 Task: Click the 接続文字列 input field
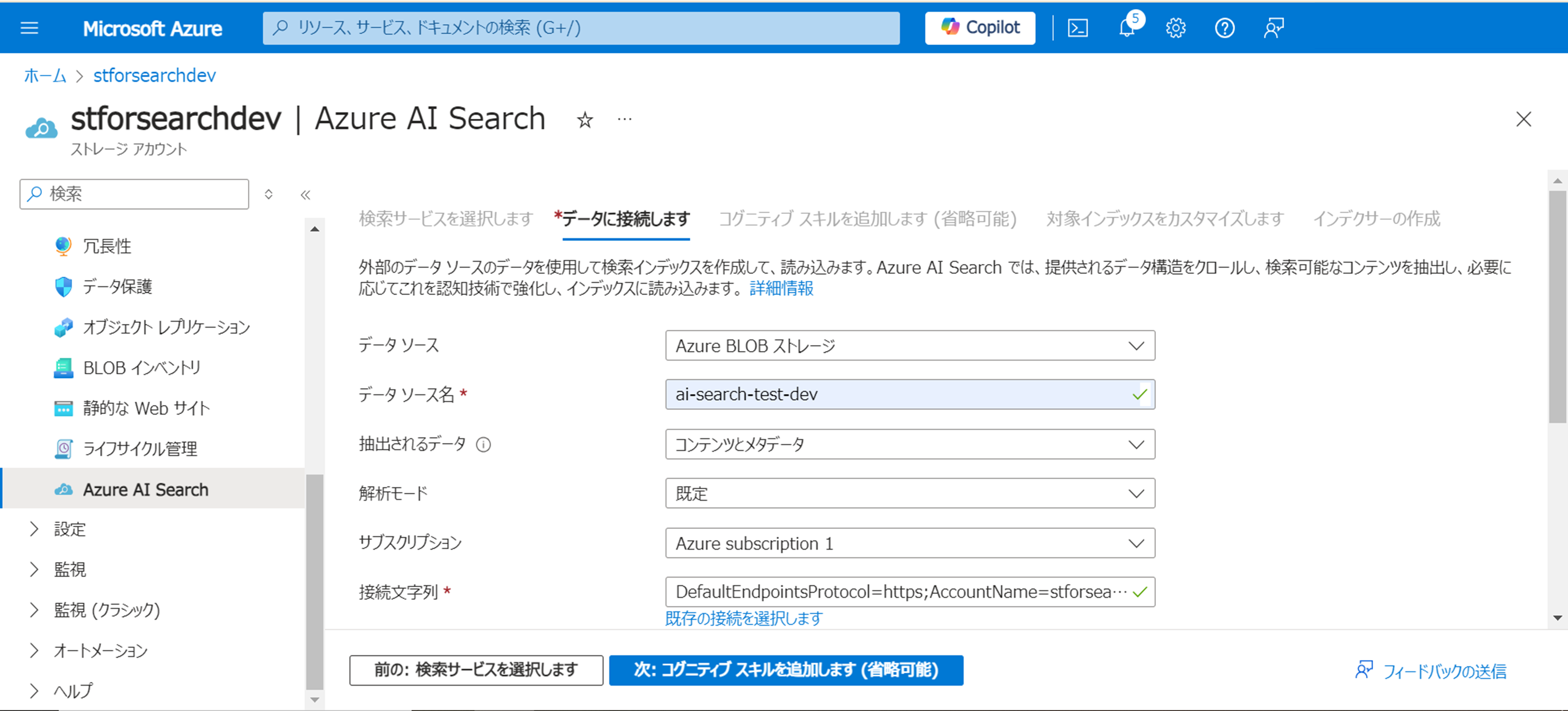point(910,592)
